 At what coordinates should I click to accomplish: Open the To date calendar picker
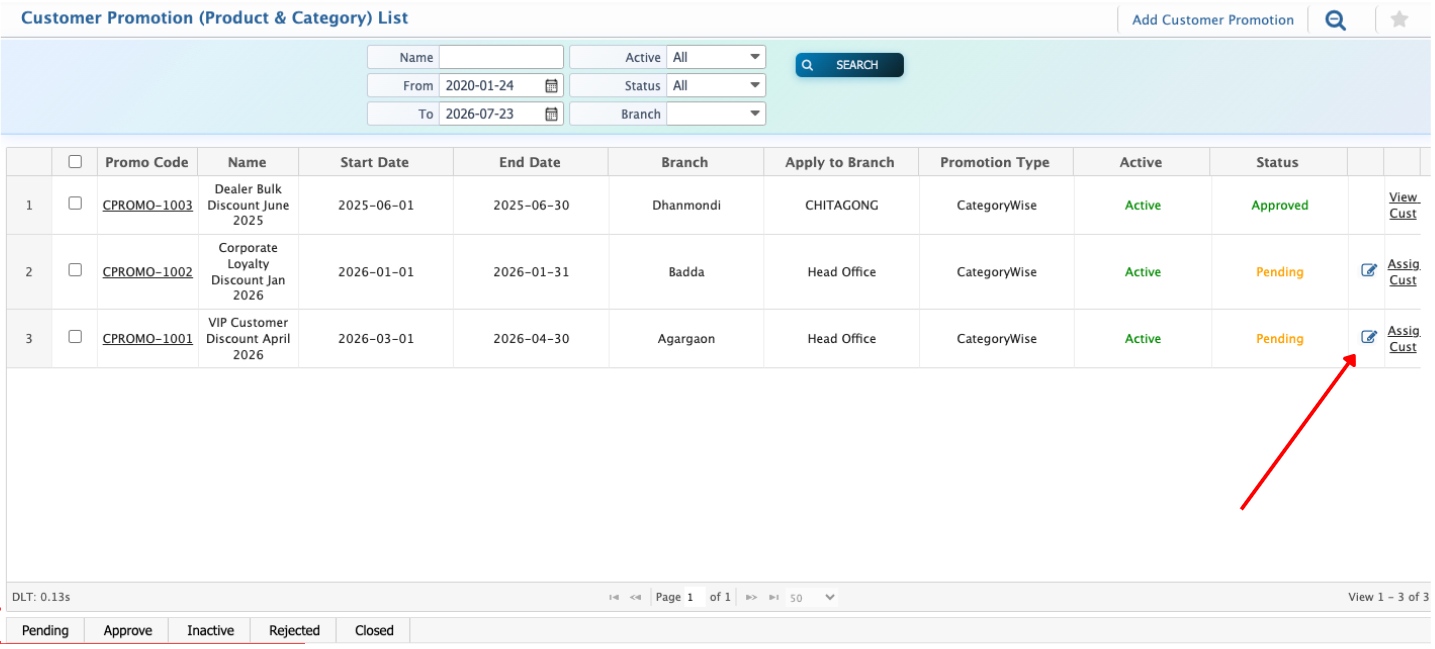point(551,114)
